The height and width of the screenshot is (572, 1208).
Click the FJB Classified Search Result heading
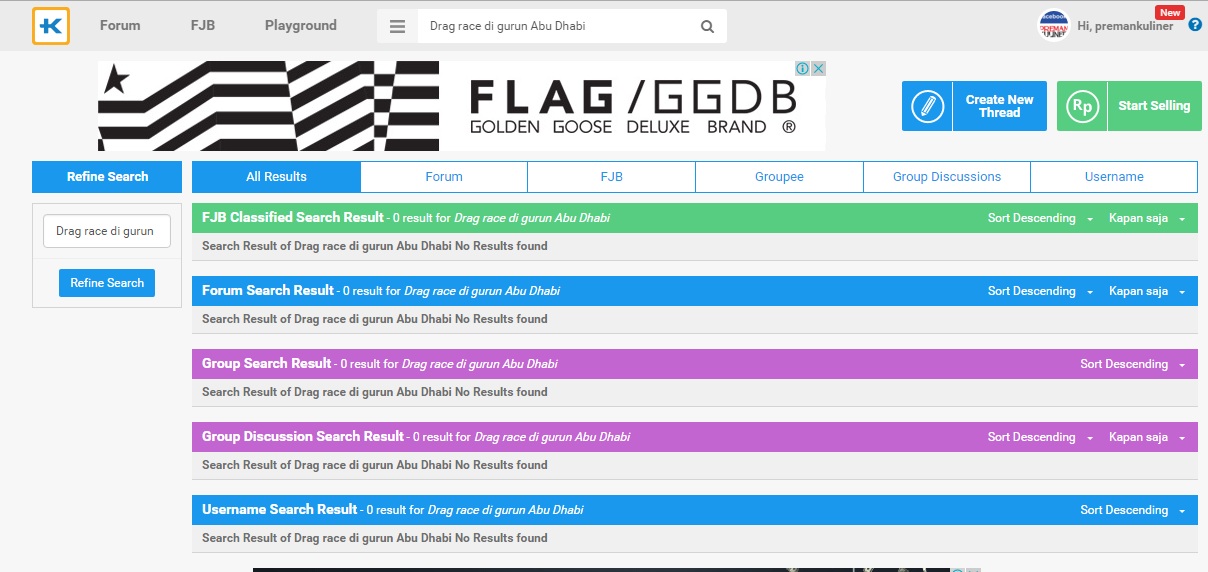[293, 217]
